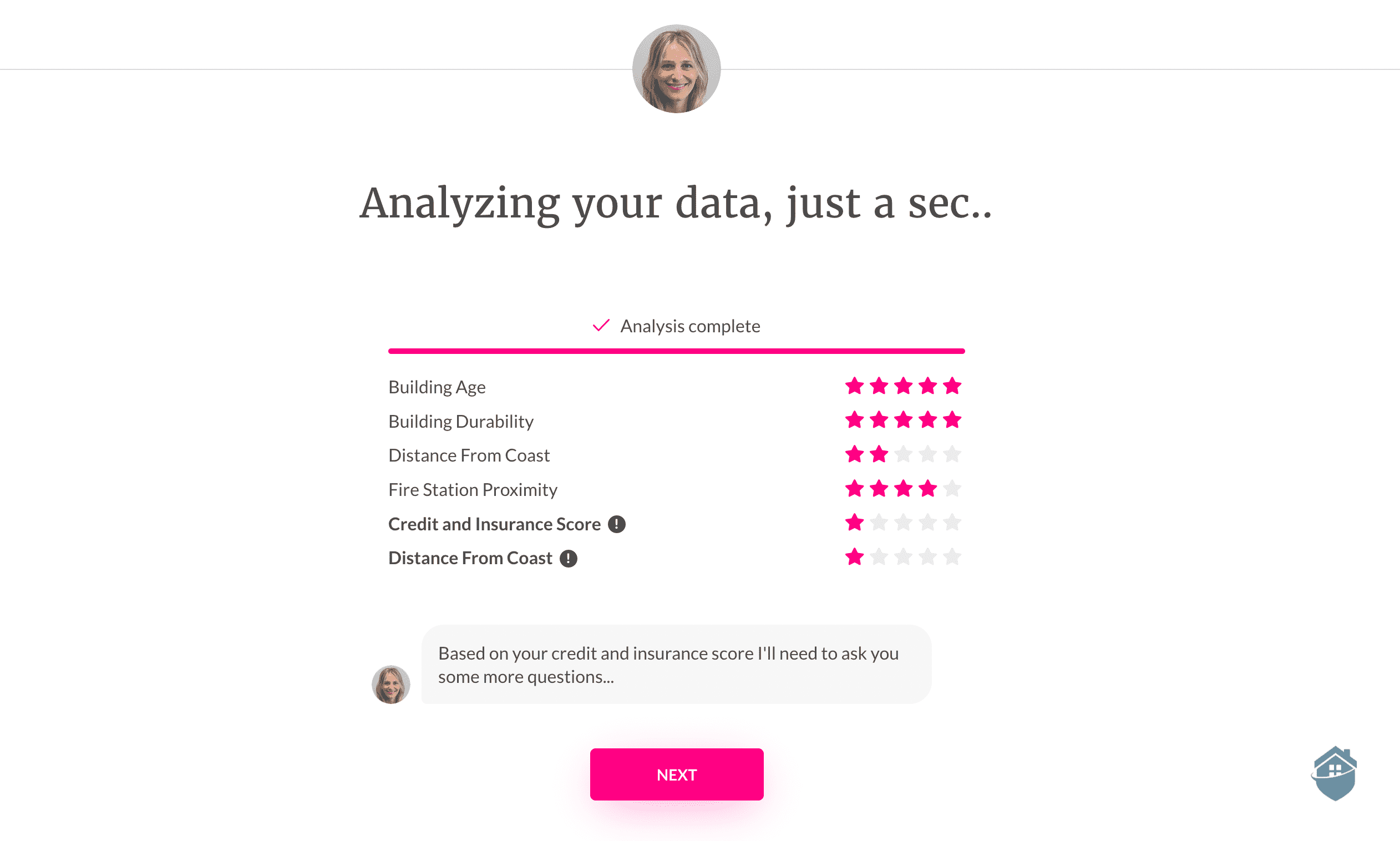
Task: Click the bold Distance From Coast label
Action: coord(470,558)
